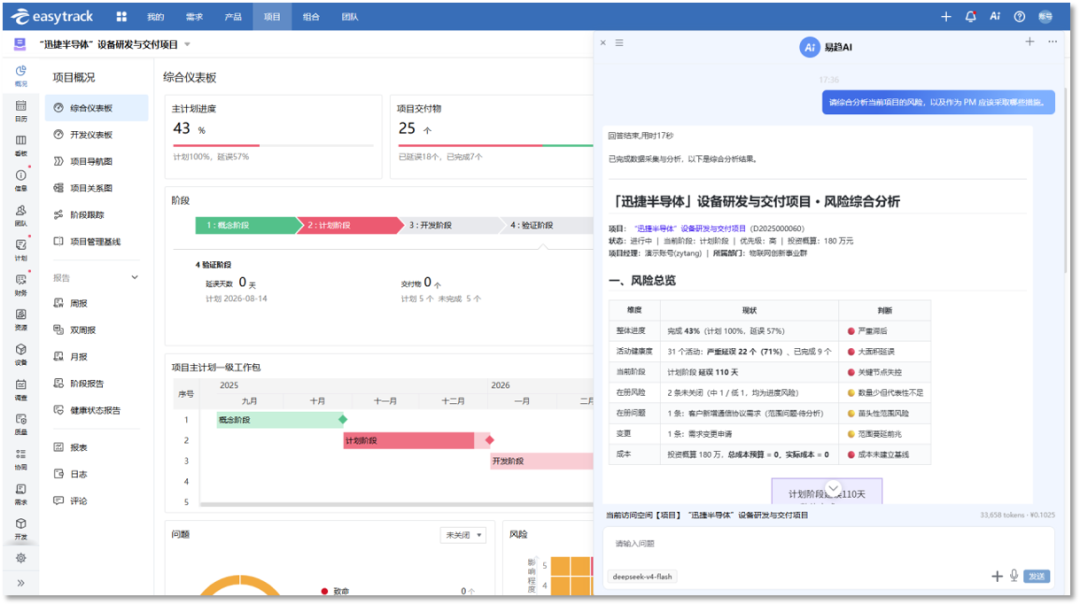Click the user question bubble in AI chat
The width and height of the screenshot is (1080, 605).
coord(938,103)
